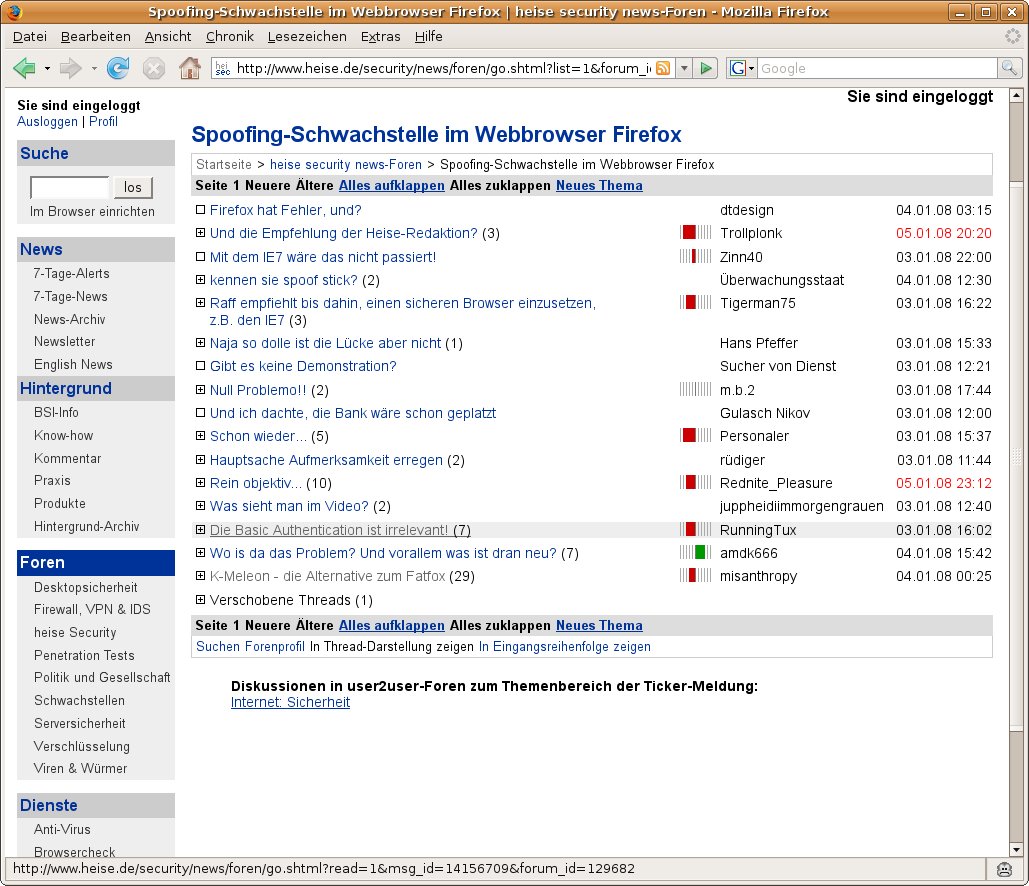The width and height of the screenshot is (1029, 886).
Task: Expand thread 'Raff empfiehlt bis dahin'
Action: click(201, 303)
